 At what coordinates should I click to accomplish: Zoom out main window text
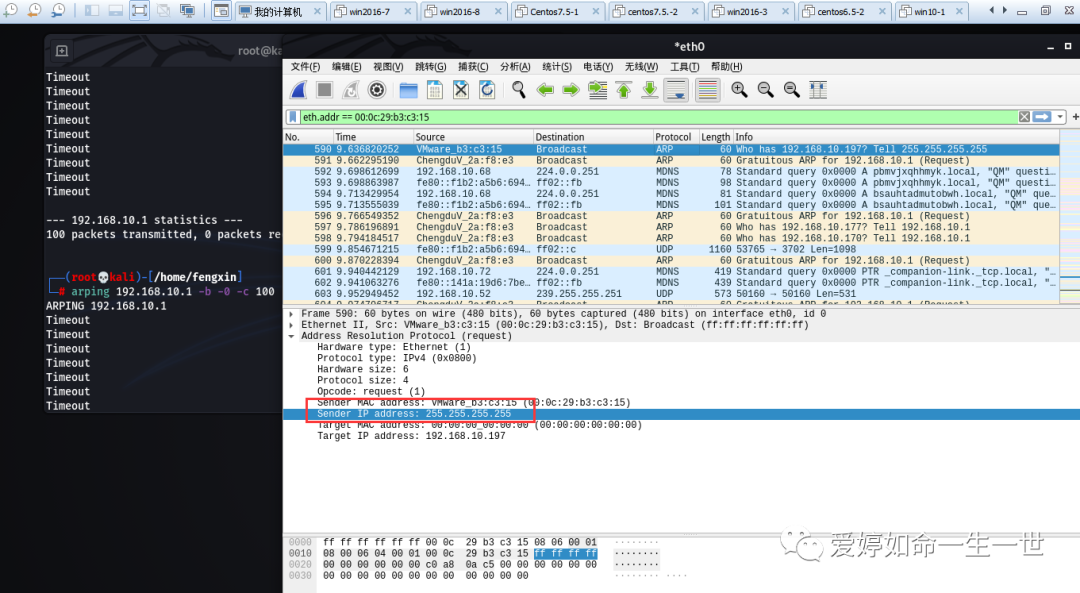point(765,90)
